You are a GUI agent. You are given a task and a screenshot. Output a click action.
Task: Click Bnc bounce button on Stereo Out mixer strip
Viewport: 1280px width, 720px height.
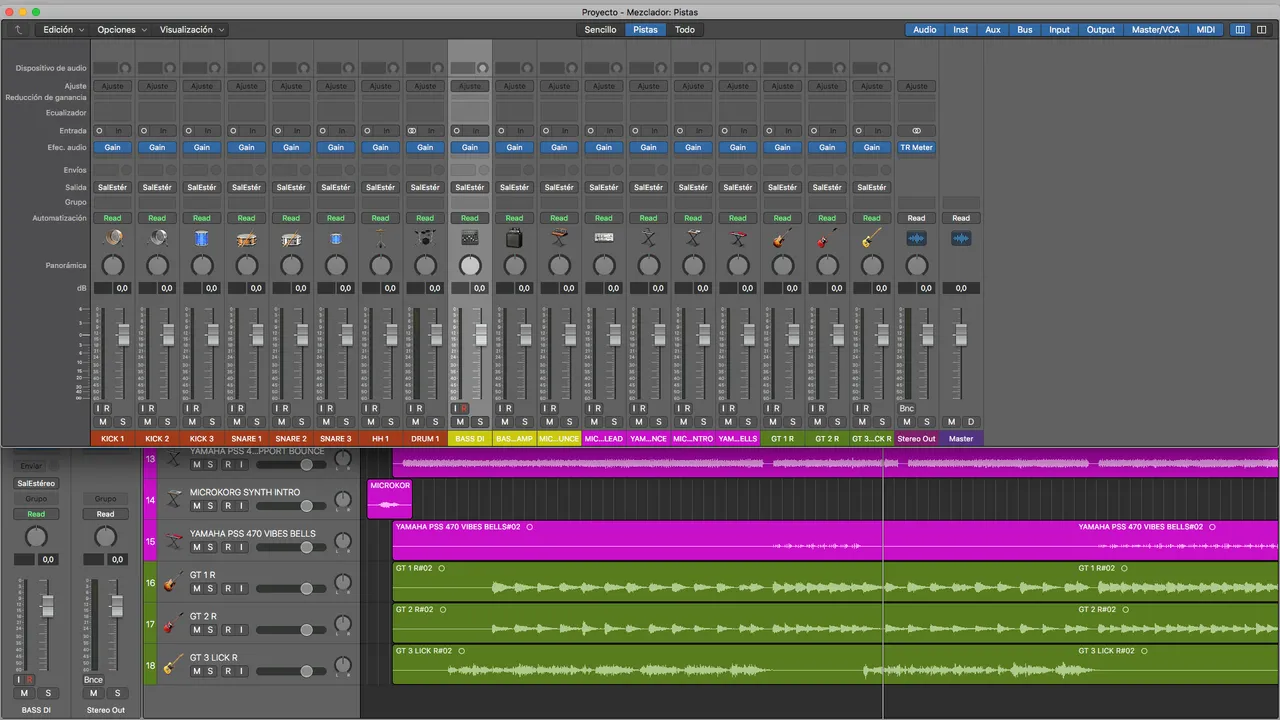point(906,408)
